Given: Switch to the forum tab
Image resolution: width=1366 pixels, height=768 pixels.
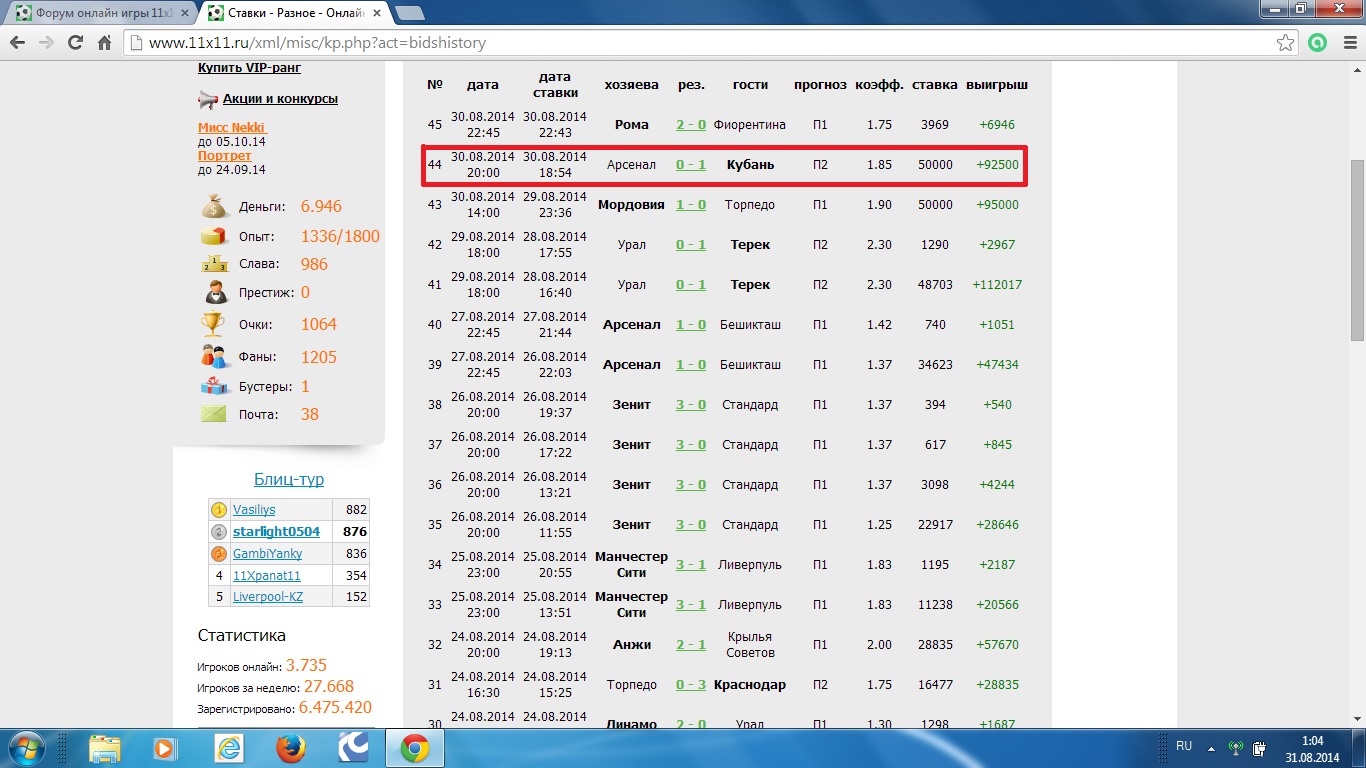Looking at the screenshot, I should pyautogui.click(x=100, y=13).
